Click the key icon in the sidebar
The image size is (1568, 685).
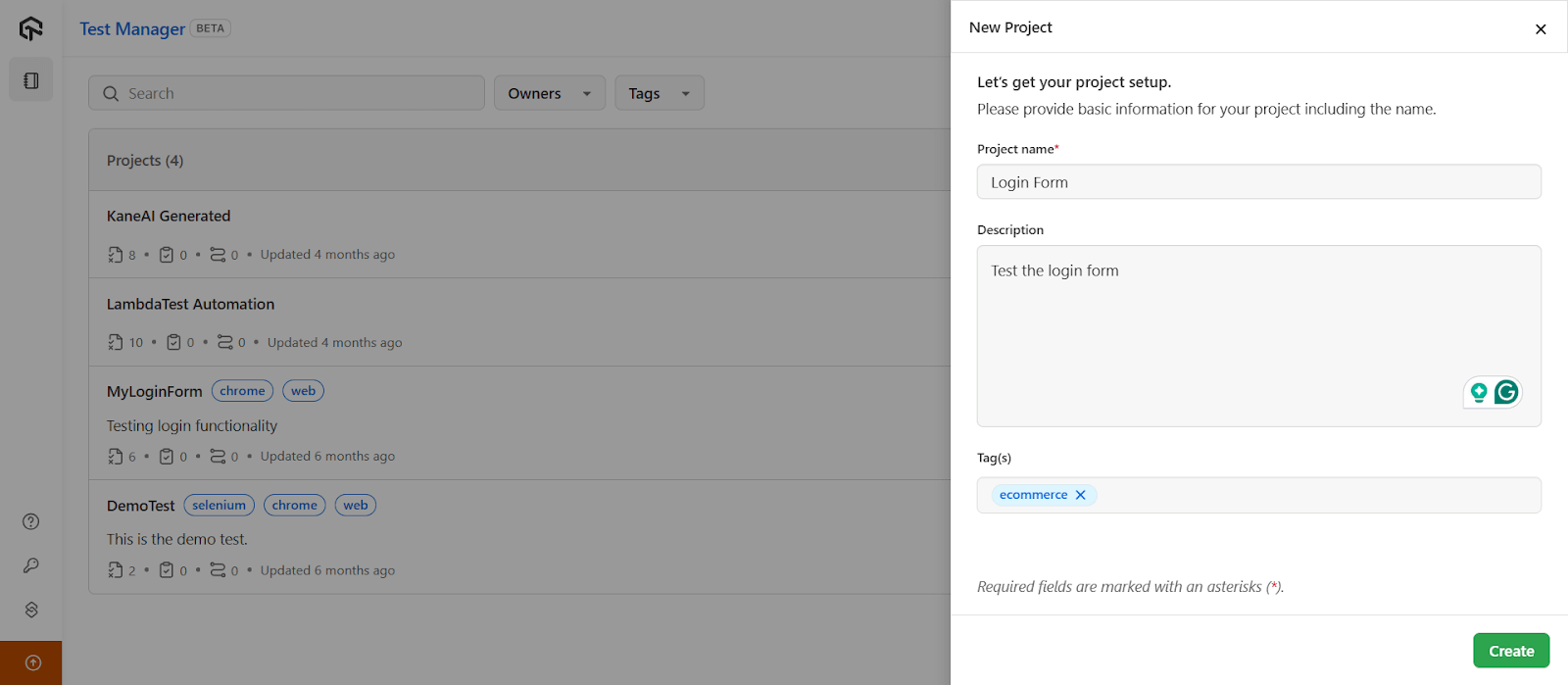point(31,565)
